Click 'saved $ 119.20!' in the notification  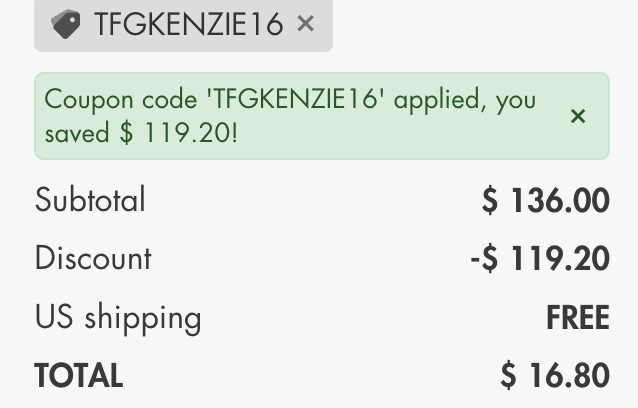(141, 132)
